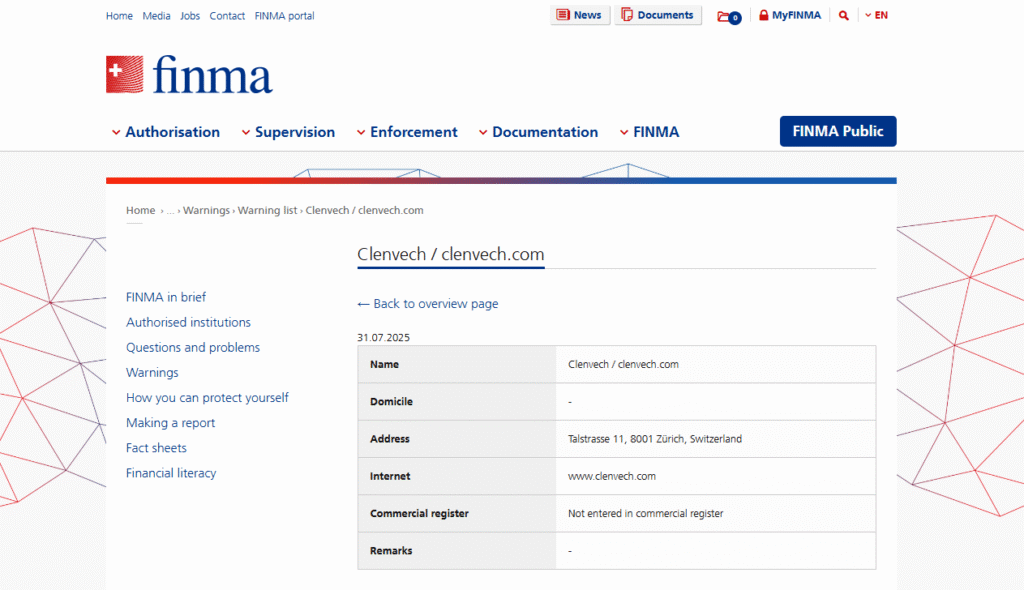
Task: Open Authorised institutions sidebar link
Action: click(x=188, y=322)
